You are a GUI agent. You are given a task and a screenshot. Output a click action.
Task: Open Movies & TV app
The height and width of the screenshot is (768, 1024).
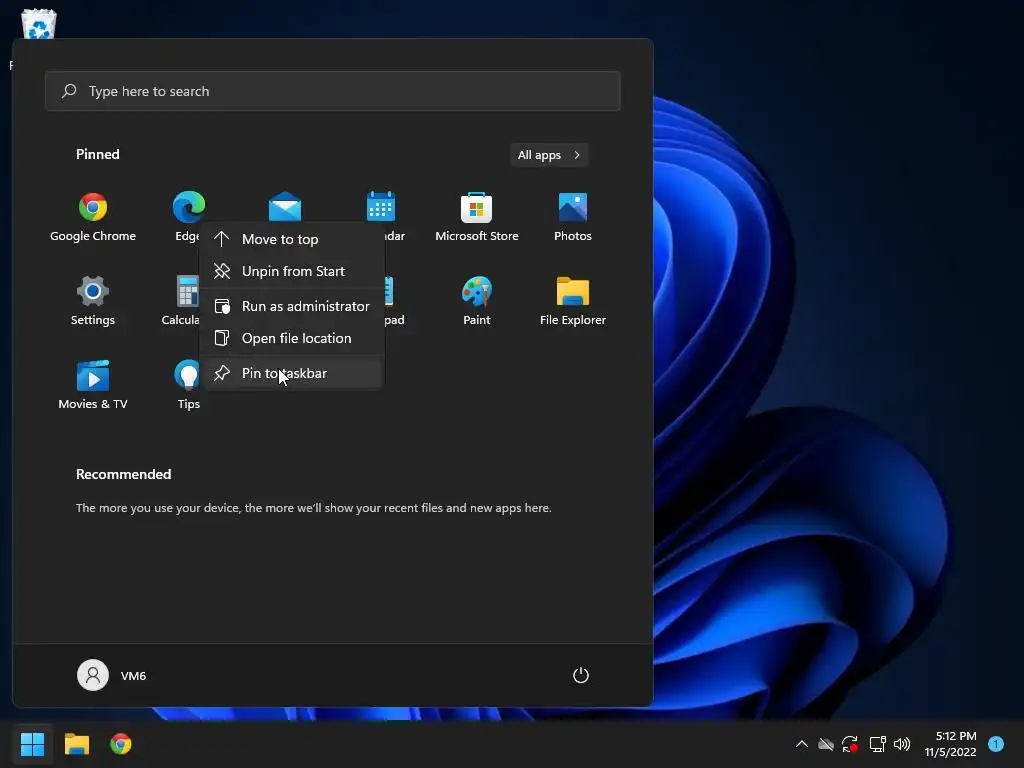pyautogui.click(x=93, y=385)
